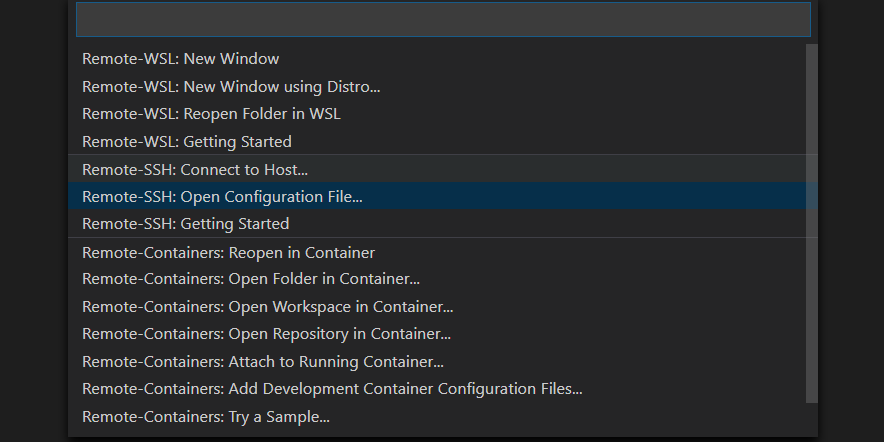Select Remote-Containers: Open Folder in Container...

443,279
